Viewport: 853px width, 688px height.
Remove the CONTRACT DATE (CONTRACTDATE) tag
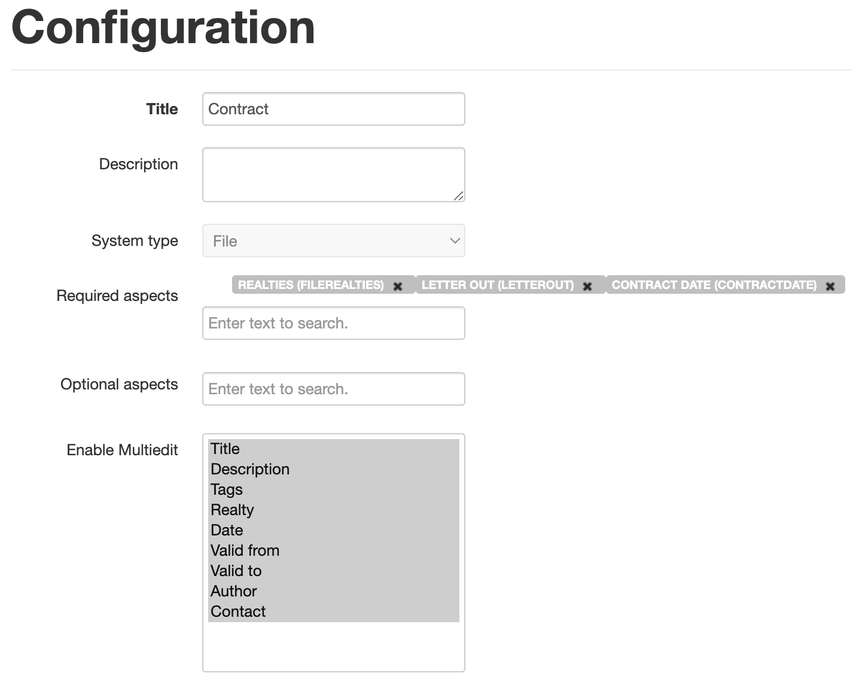[x=830, y=286]
